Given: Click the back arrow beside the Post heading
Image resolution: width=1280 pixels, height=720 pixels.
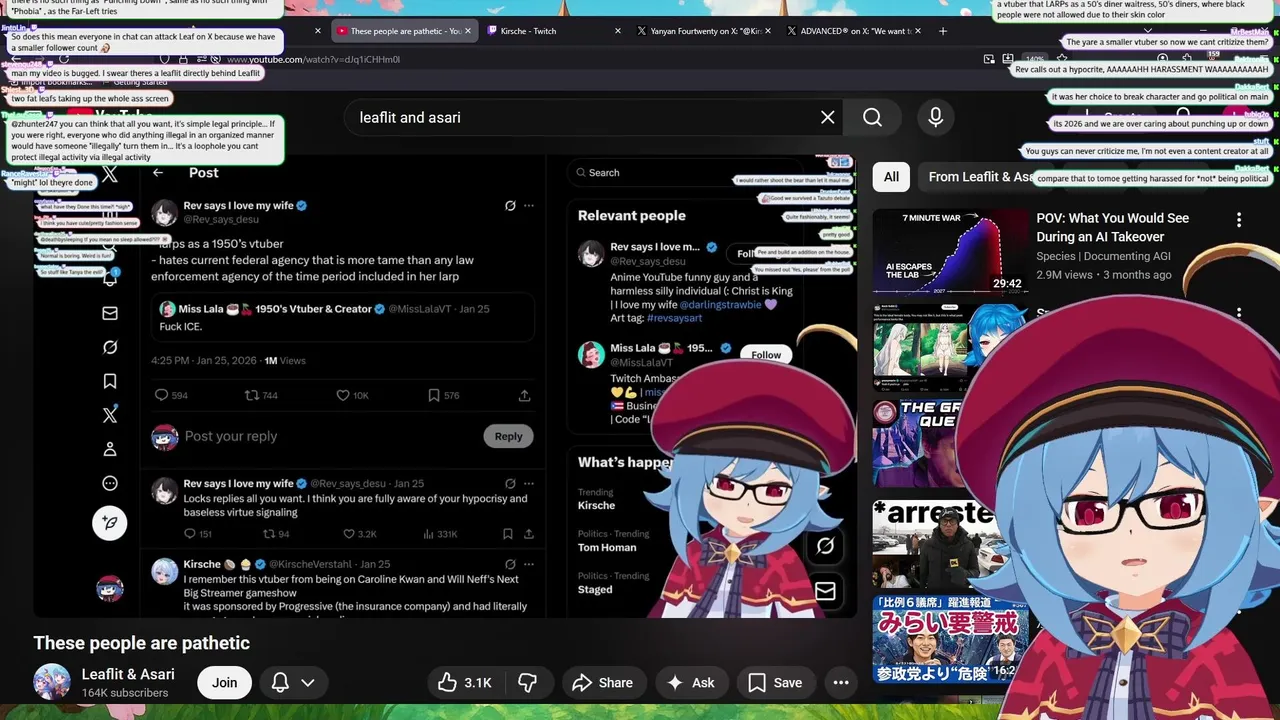Looking at the screenshot, I should point(158,173).
